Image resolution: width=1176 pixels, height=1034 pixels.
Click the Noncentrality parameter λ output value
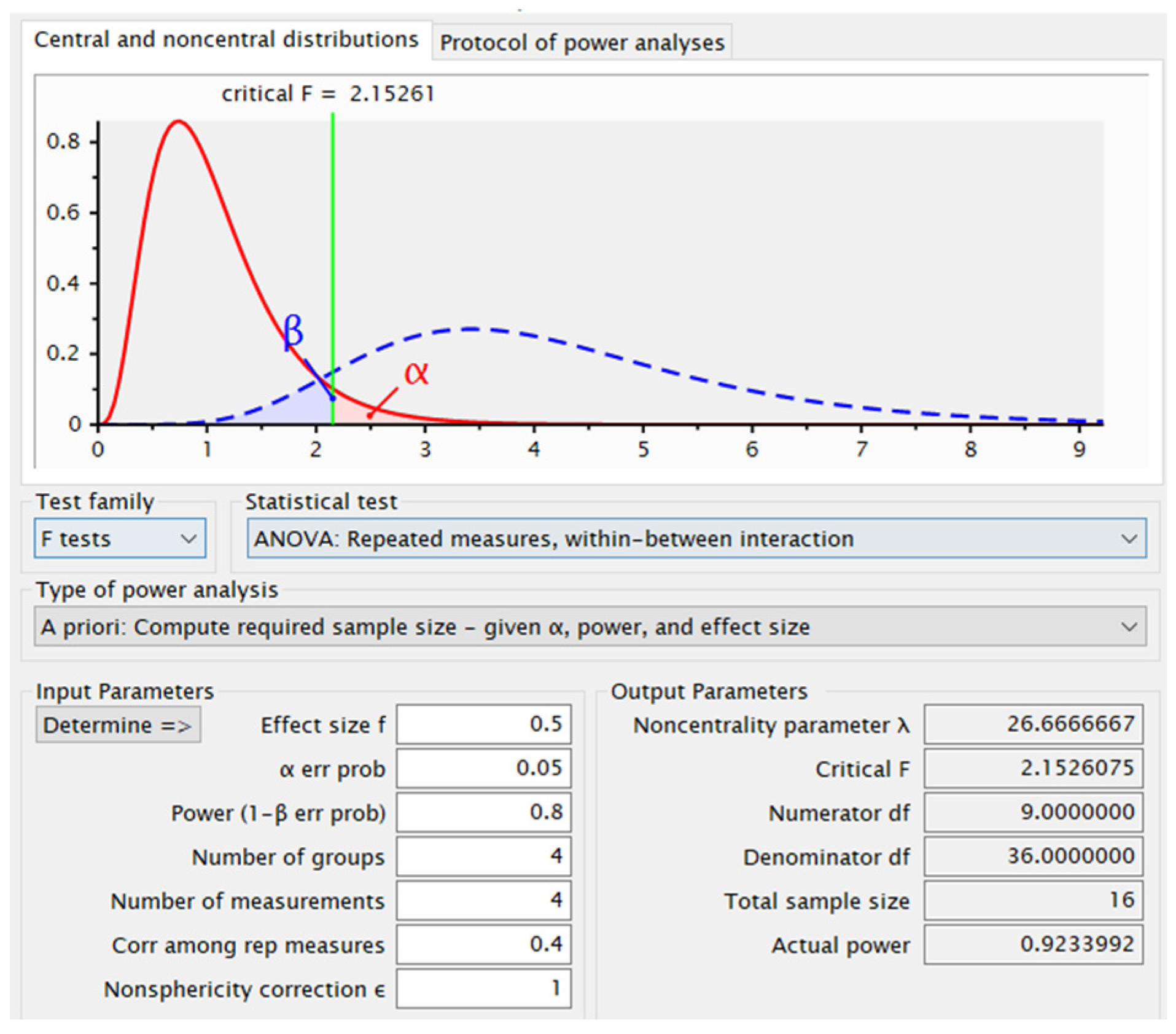coord(1033,724)
